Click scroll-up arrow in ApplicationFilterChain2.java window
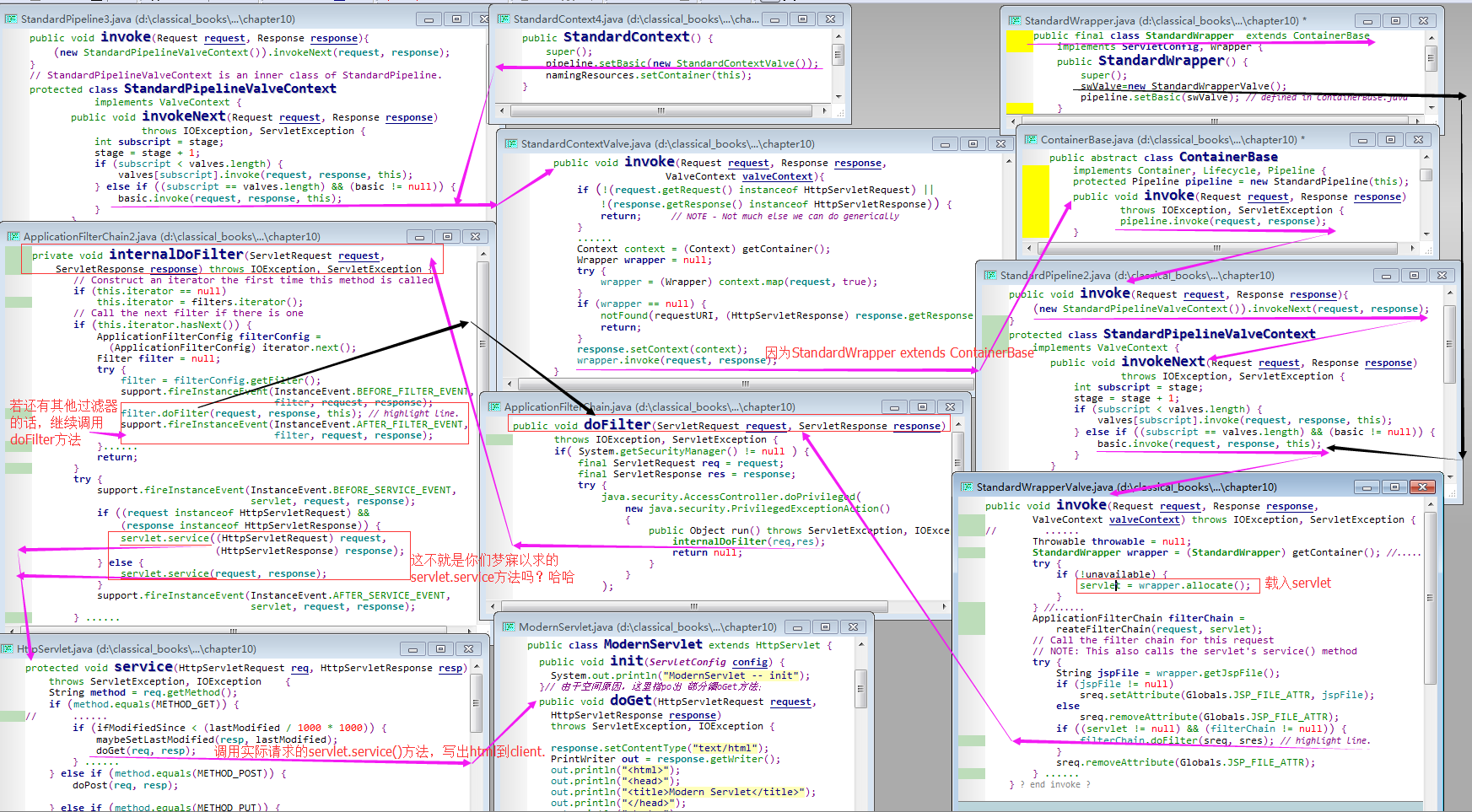The width and height of the screenshot is (1472, 812). [x=483, y=254]
